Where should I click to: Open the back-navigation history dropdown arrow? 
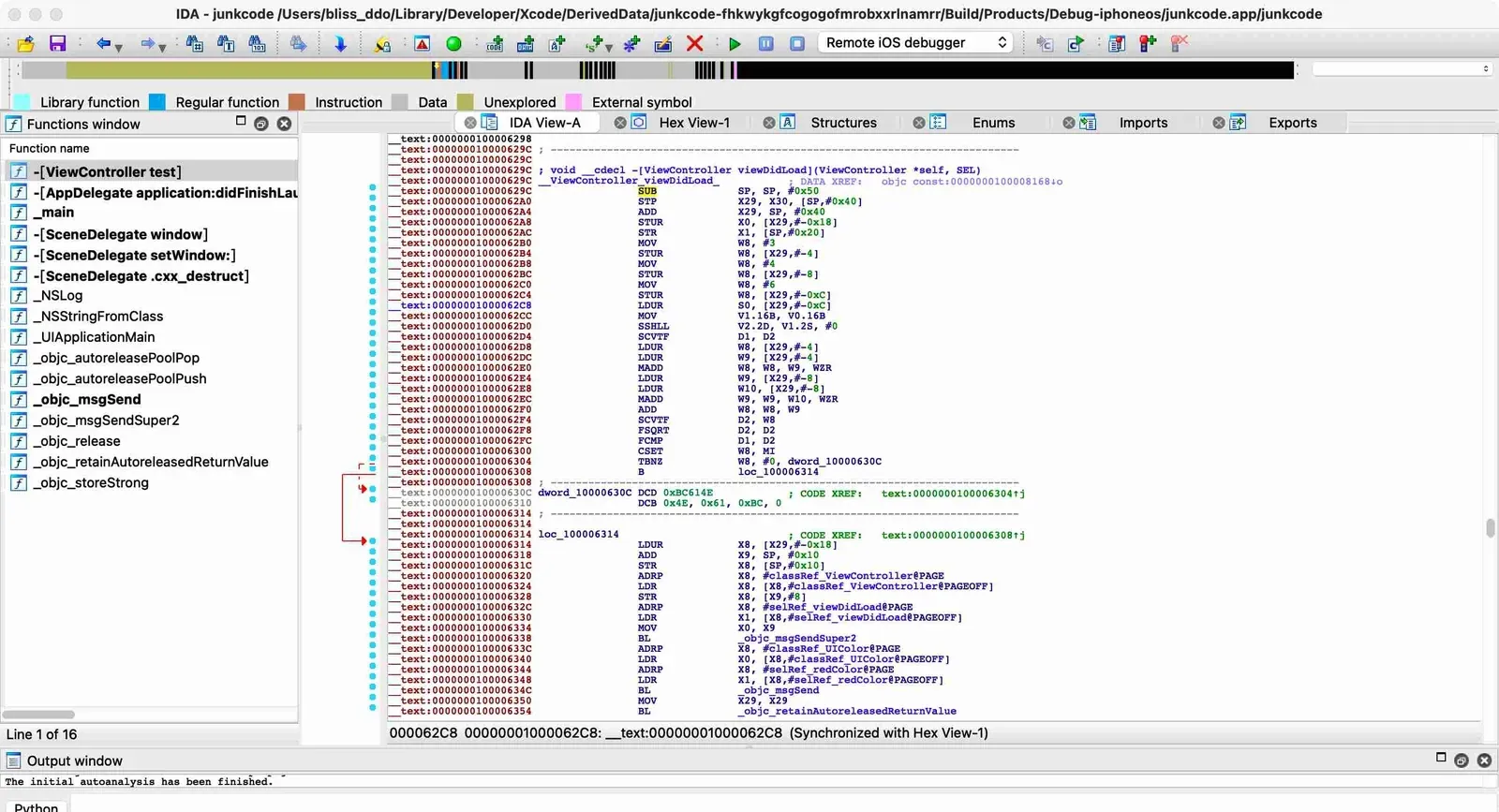(x=118, y=47)
